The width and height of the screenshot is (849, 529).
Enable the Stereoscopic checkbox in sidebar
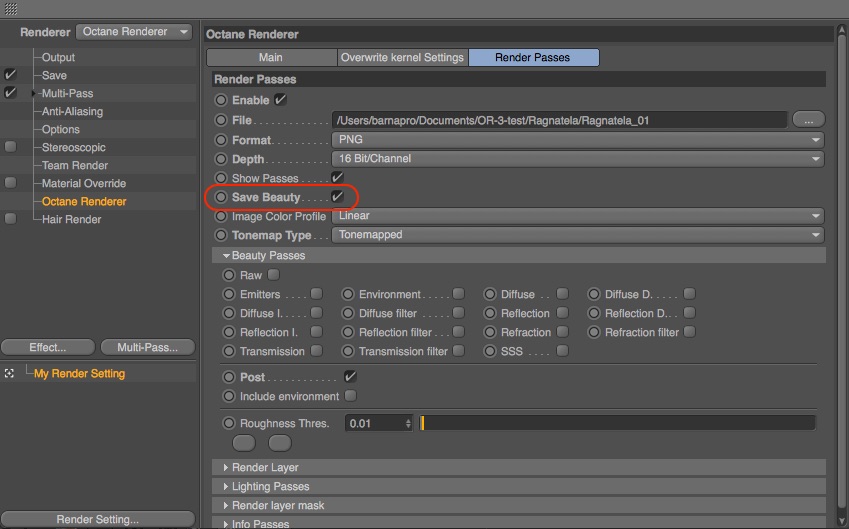(10, 147)
